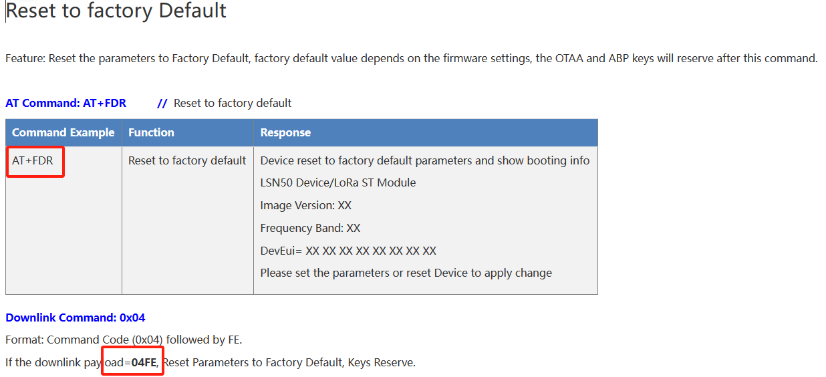Click the 'DevEui= XX XX XX' line
Screen dimensions: 826x377
point(348,251)
